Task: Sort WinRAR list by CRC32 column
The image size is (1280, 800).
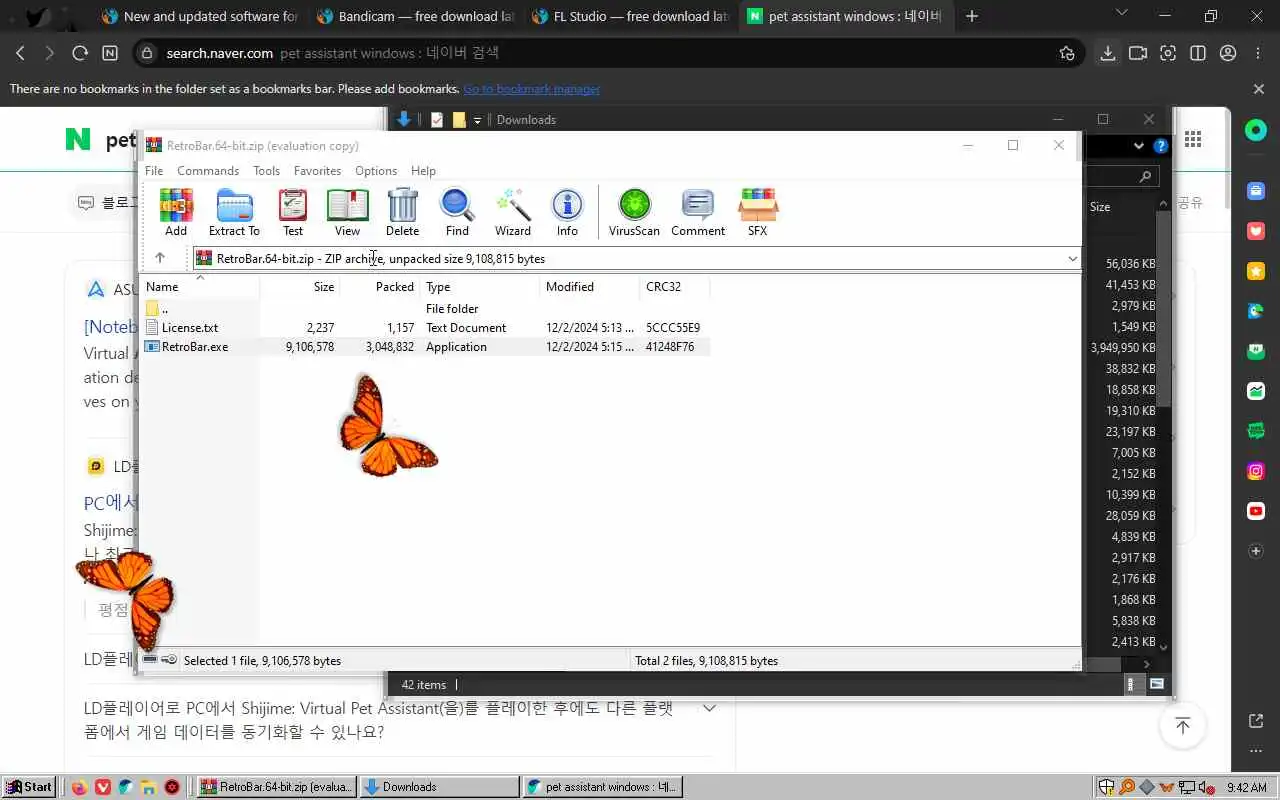Action: click(x=675, y=287)
